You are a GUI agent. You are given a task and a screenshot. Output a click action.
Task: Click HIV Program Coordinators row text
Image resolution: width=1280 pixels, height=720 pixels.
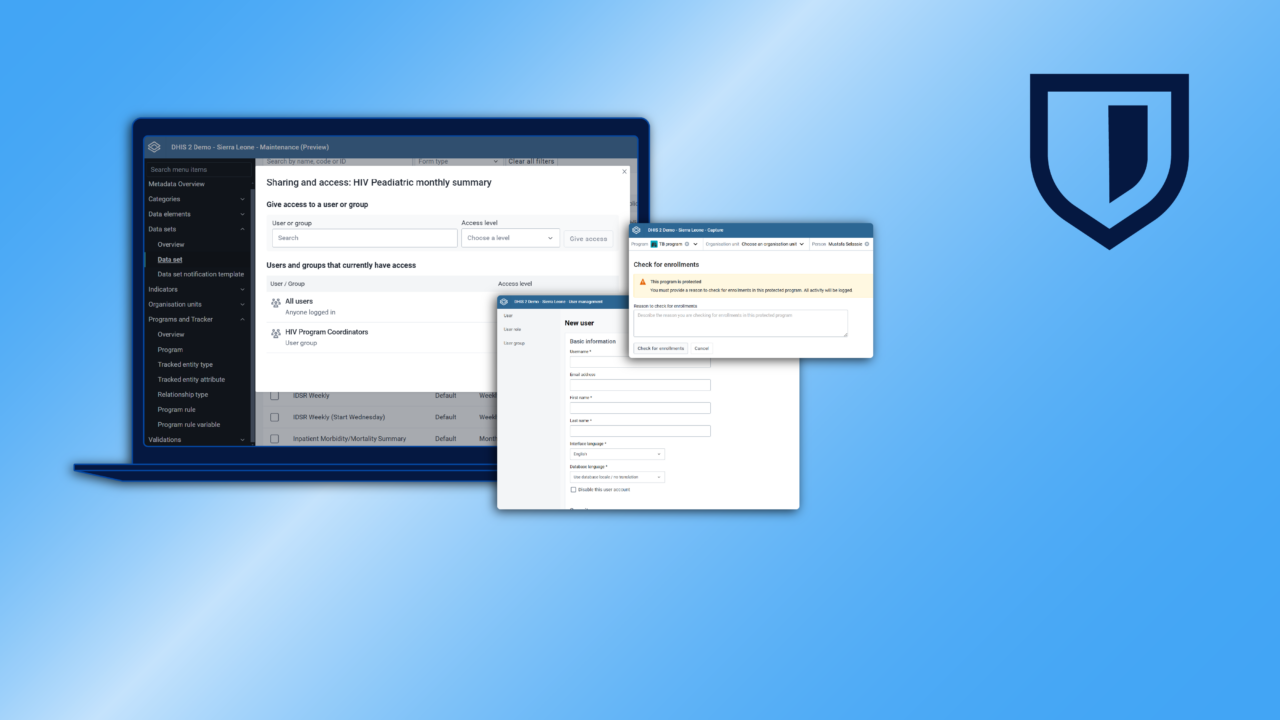[x=326, y=332]
